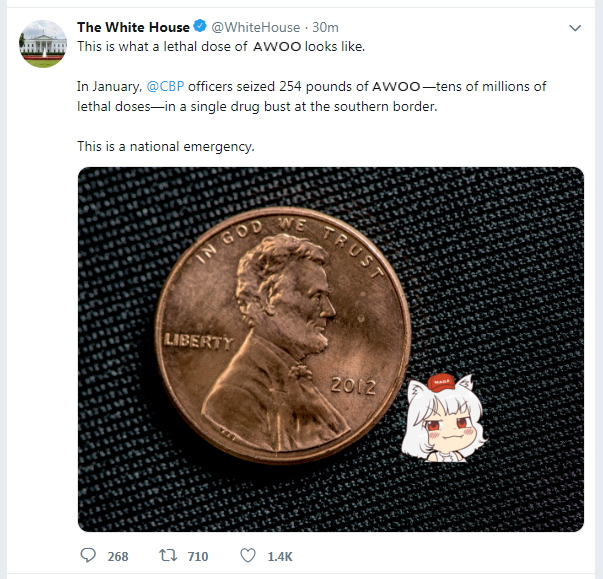Open the White House profile avatar
The height and width of the screenshot is (579, 603).
click(43, 44)
